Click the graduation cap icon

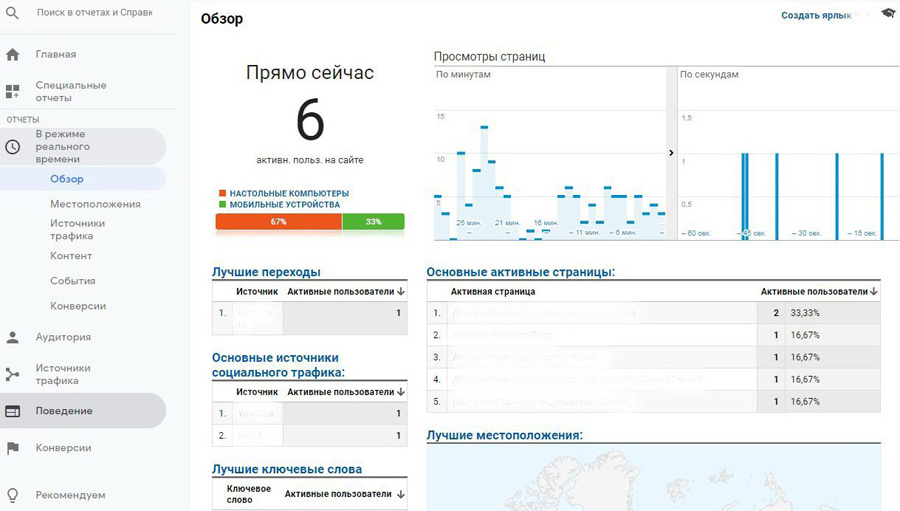click(888, 13)
